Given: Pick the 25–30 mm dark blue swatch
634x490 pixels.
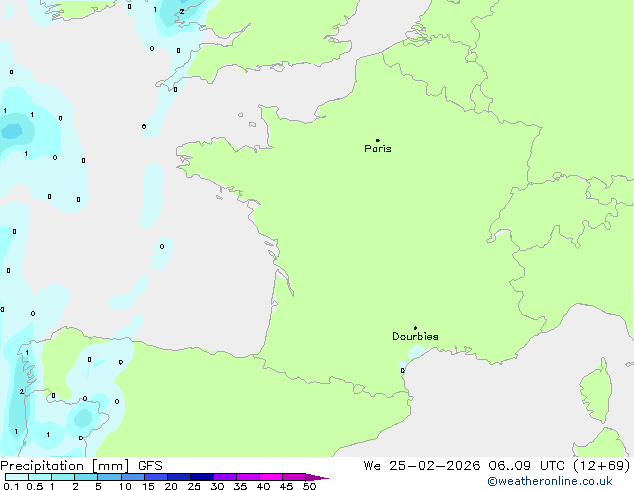Looking at the screenshot, I should point(202,477).
